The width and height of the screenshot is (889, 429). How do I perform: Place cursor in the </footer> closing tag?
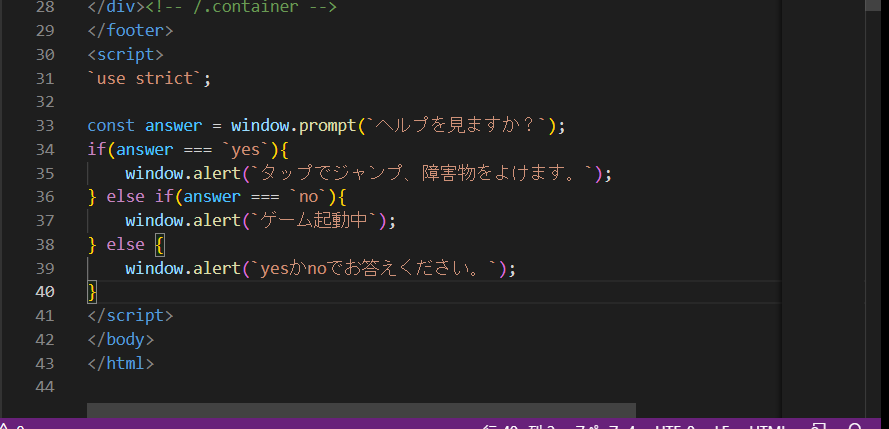130,31
